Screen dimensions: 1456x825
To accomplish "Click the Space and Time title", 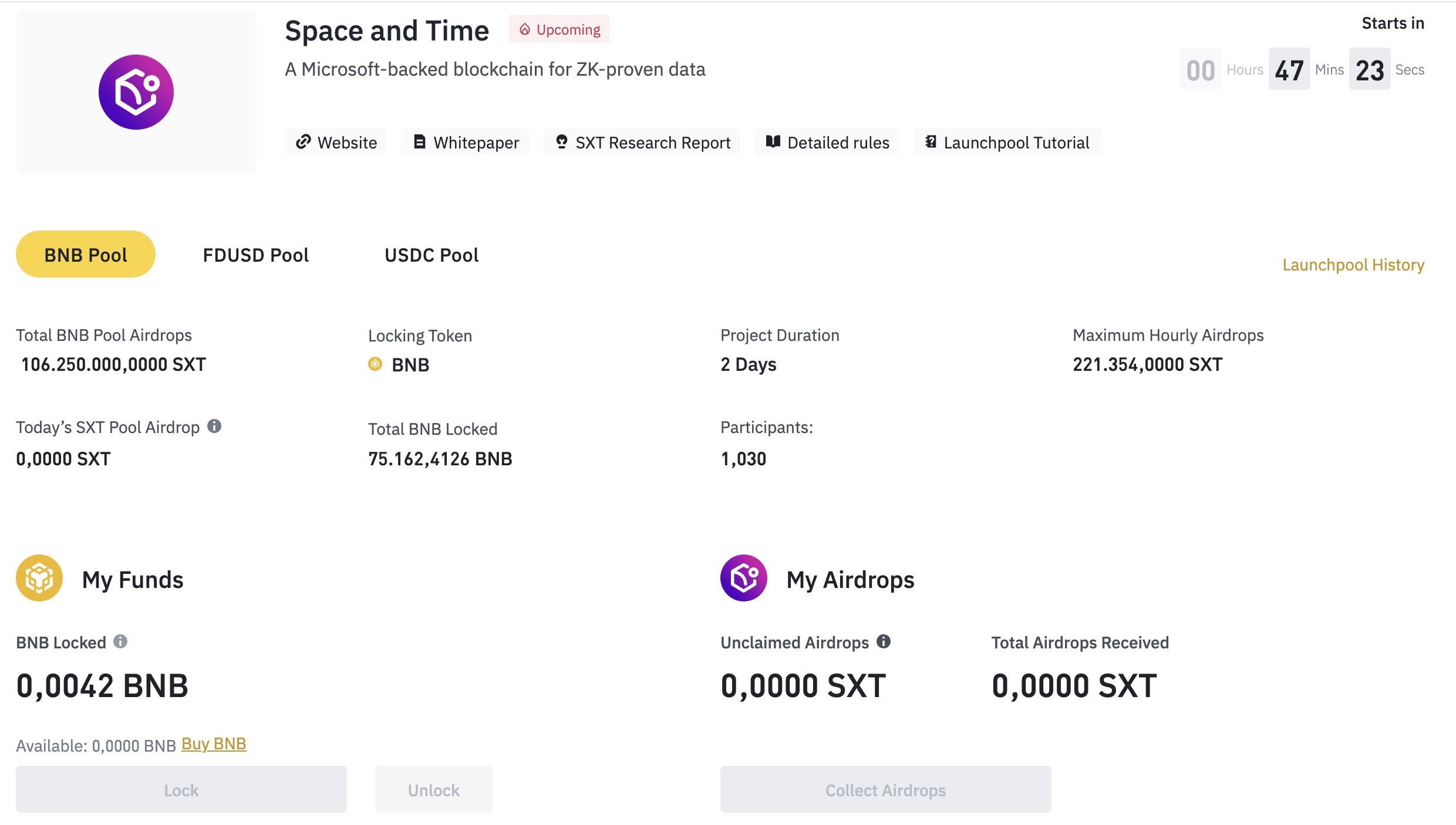I will tap(387, 31).
